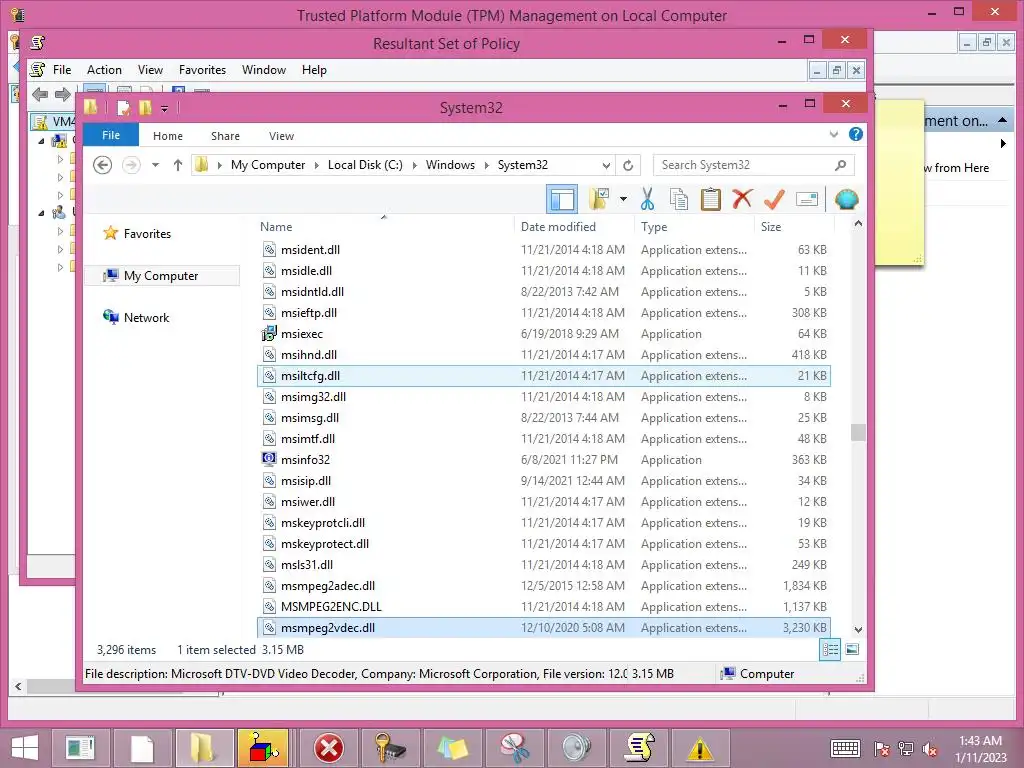Image resolution: width=1024 pixels, height=768 pixels.
Task: Open dropdown arrow next to folder options
Action: coord(624,199)
